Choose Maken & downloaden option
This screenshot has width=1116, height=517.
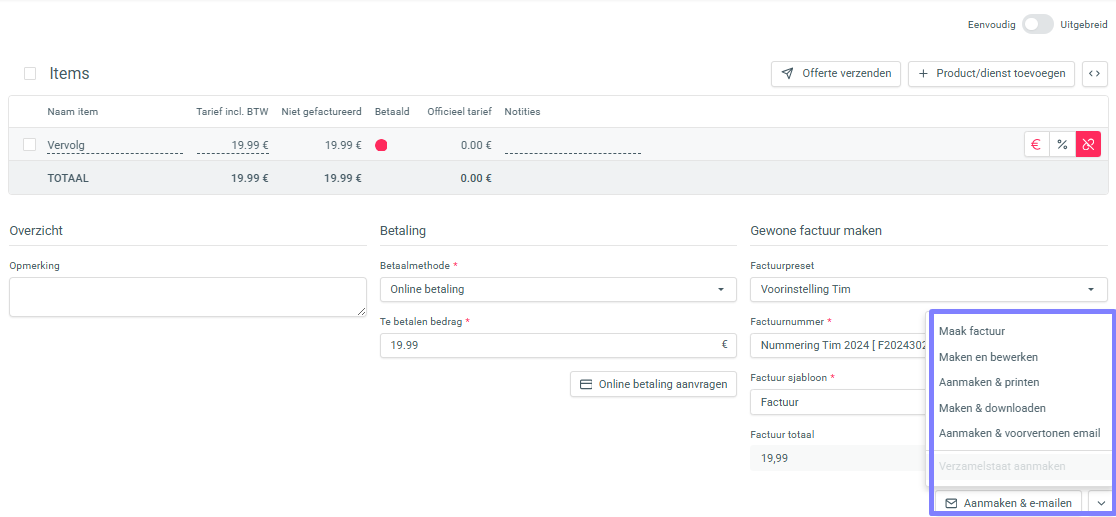click(992, 408)
